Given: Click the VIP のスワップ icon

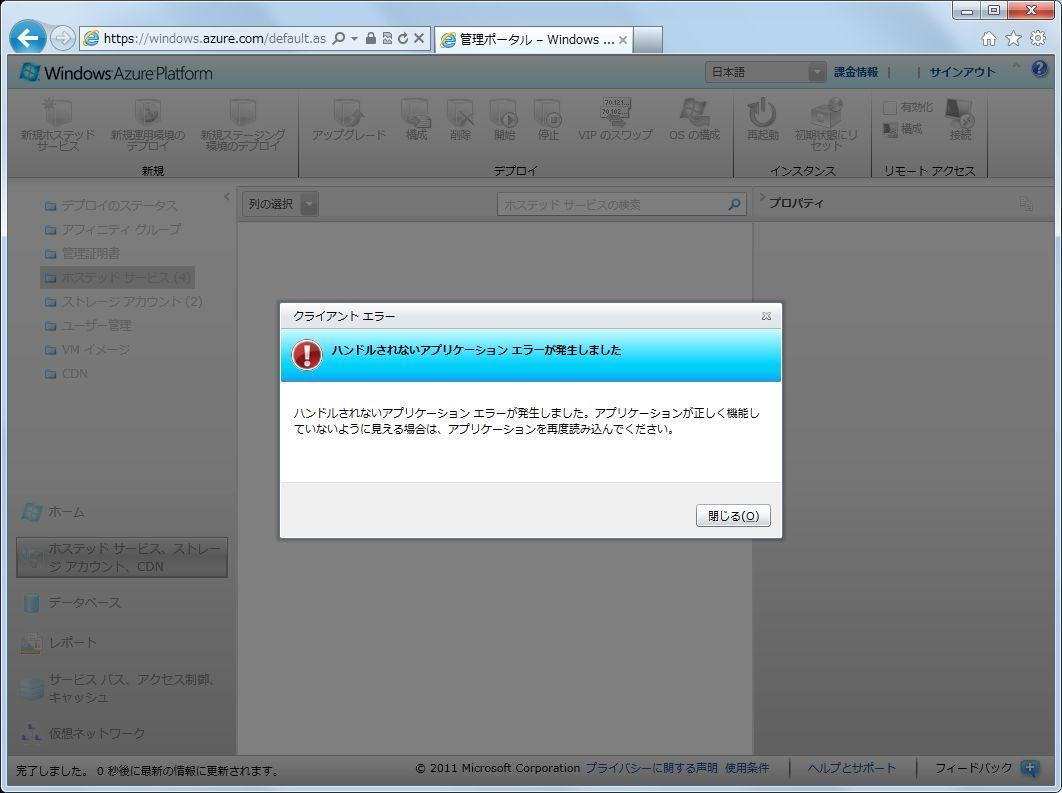Looking at the screenshot, I should [x=615, y=112].
